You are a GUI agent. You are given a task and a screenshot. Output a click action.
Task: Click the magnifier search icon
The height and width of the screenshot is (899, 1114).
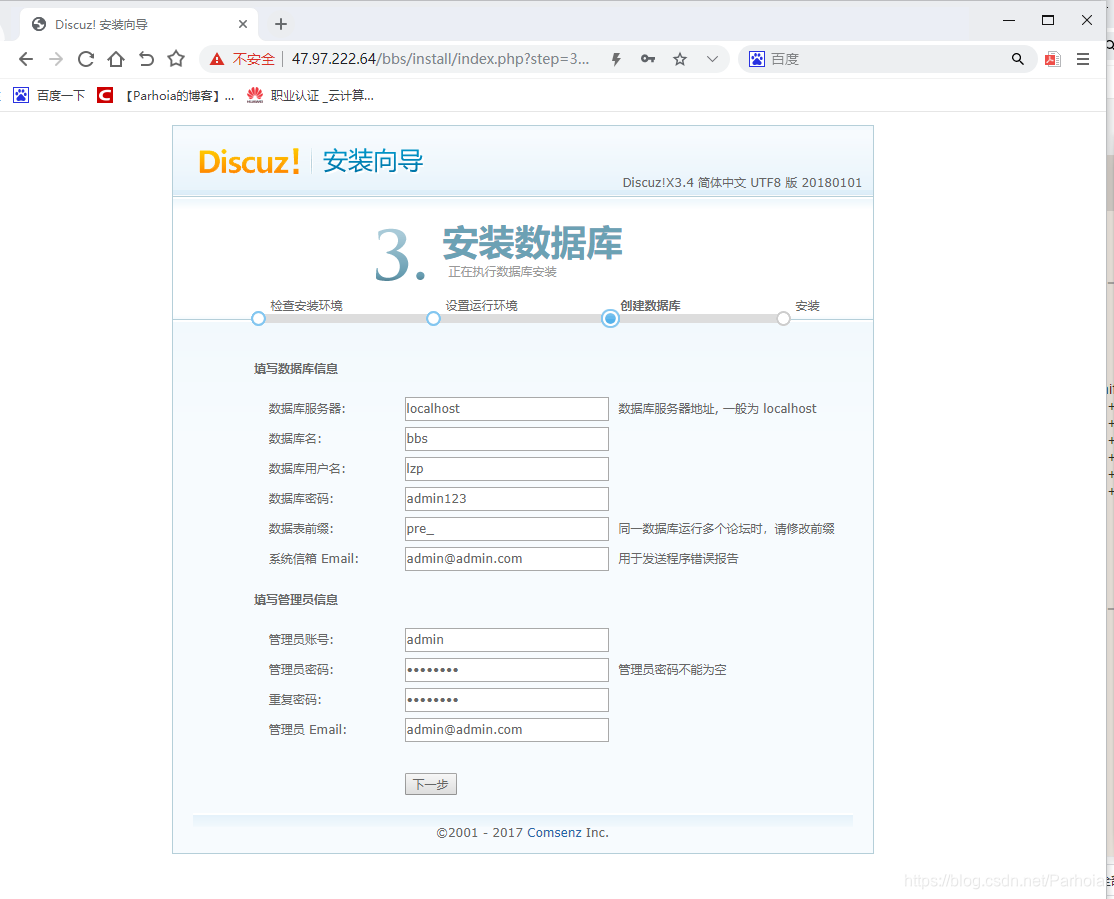pos(1018,59)
